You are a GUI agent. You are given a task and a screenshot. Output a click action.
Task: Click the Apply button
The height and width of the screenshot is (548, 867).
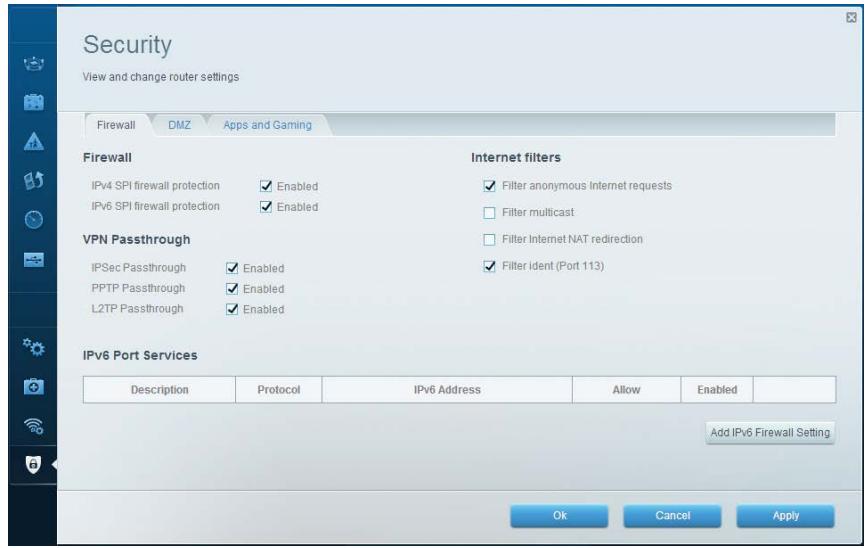(x=786, y=515)
